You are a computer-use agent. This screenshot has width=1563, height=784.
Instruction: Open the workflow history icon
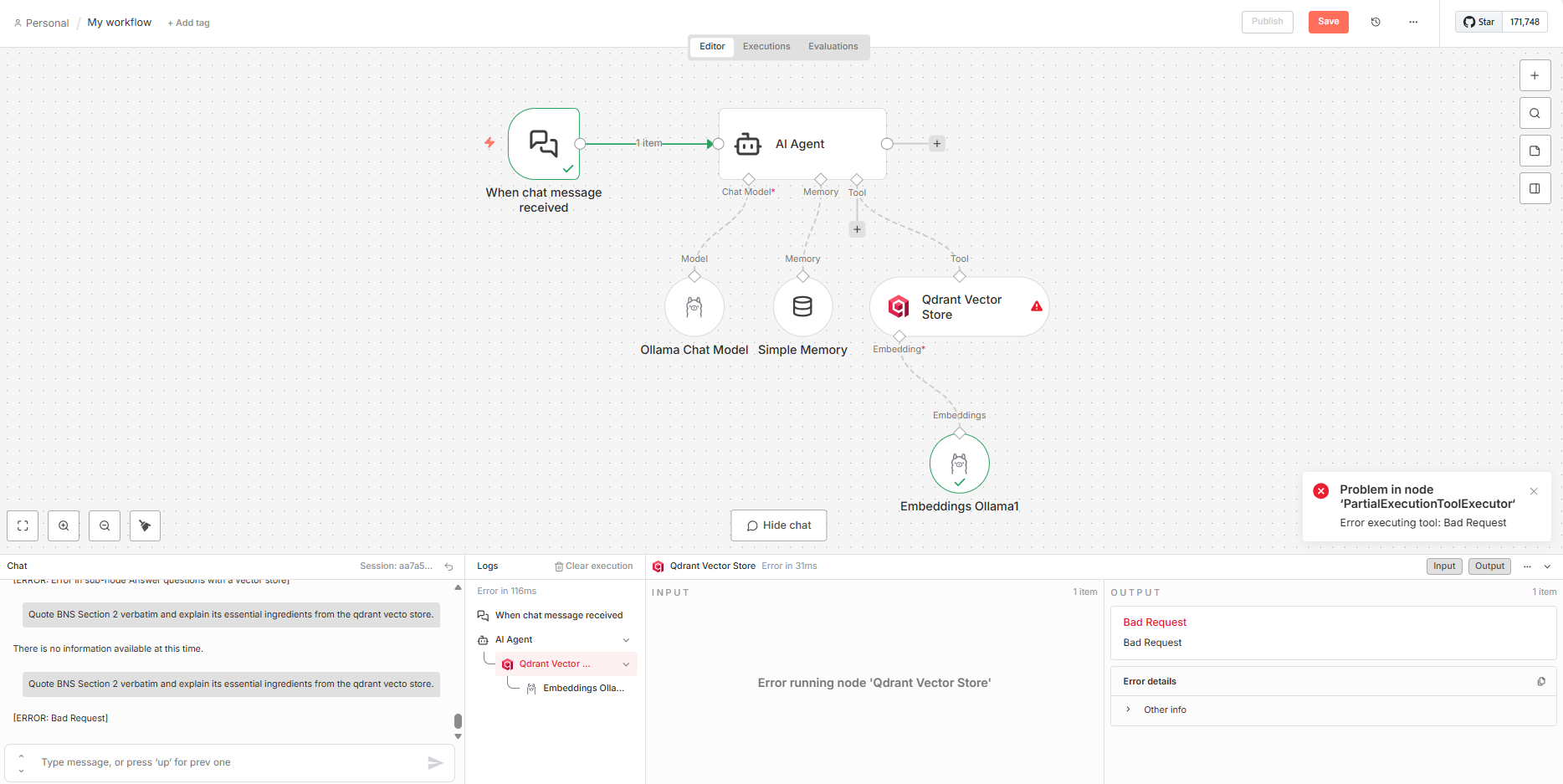tap(1376, 22)
